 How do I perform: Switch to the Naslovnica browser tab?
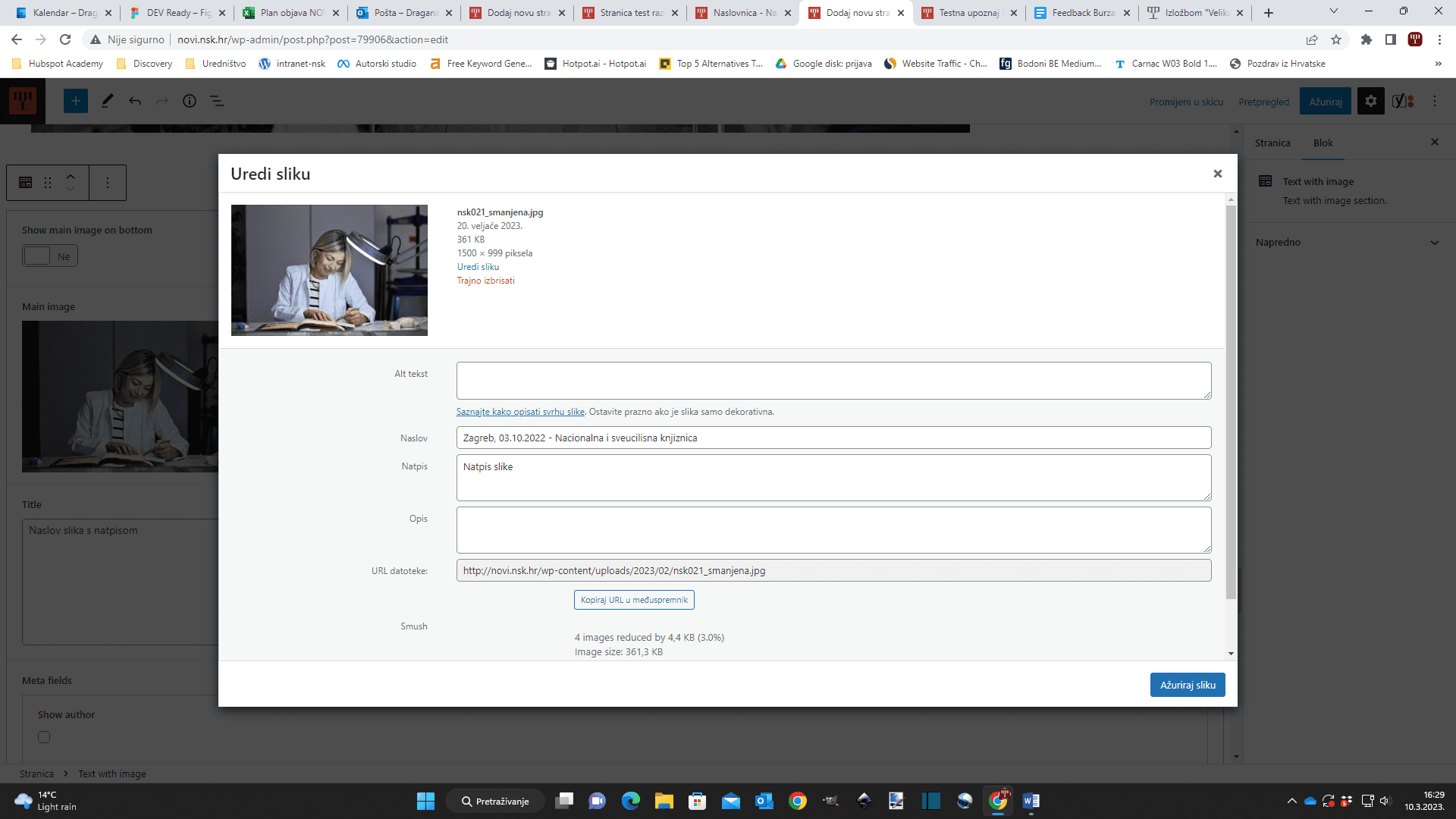743,13
